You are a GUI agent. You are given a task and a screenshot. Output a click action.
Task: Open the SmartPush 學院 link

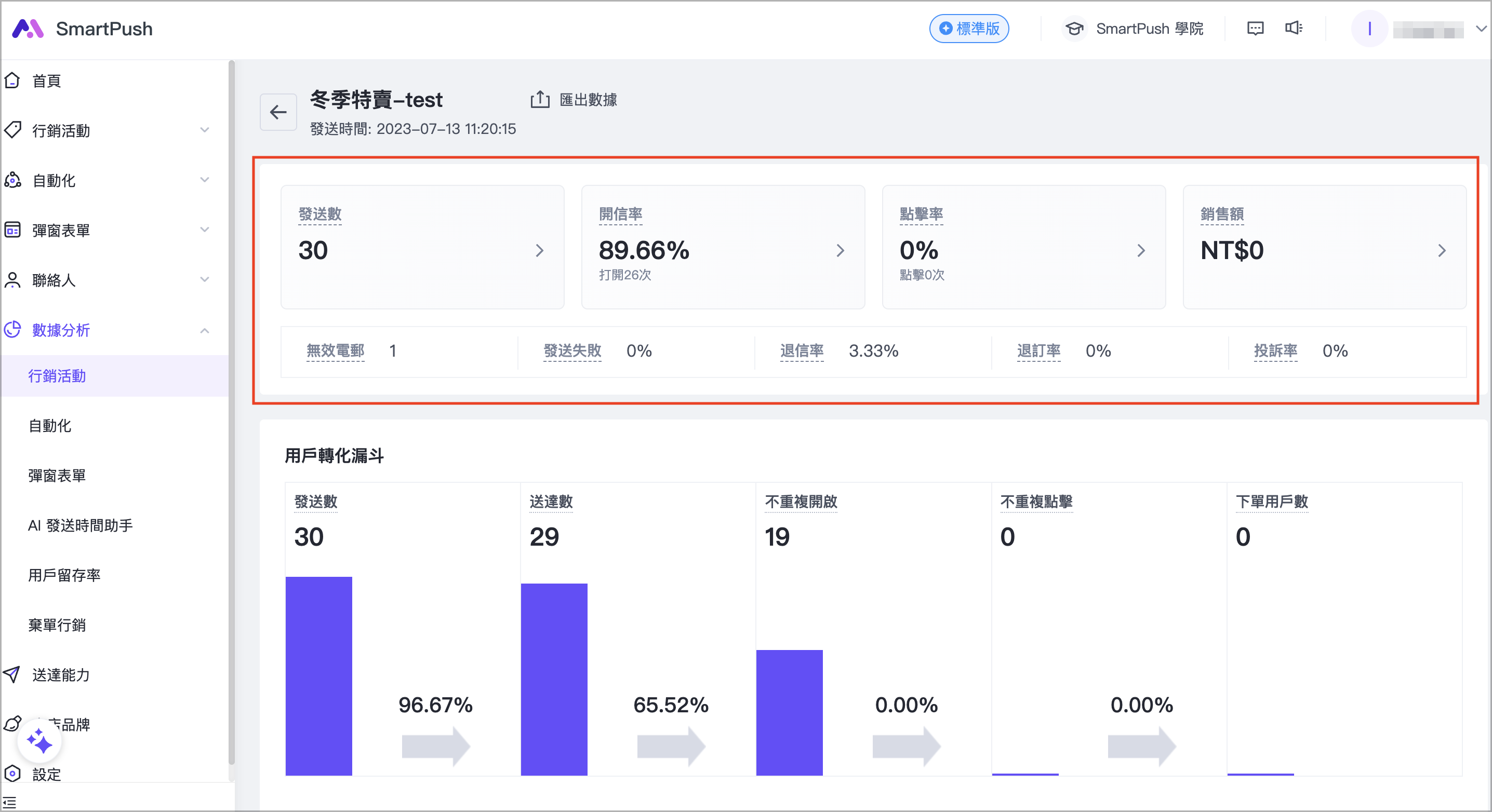[1149, 29]
